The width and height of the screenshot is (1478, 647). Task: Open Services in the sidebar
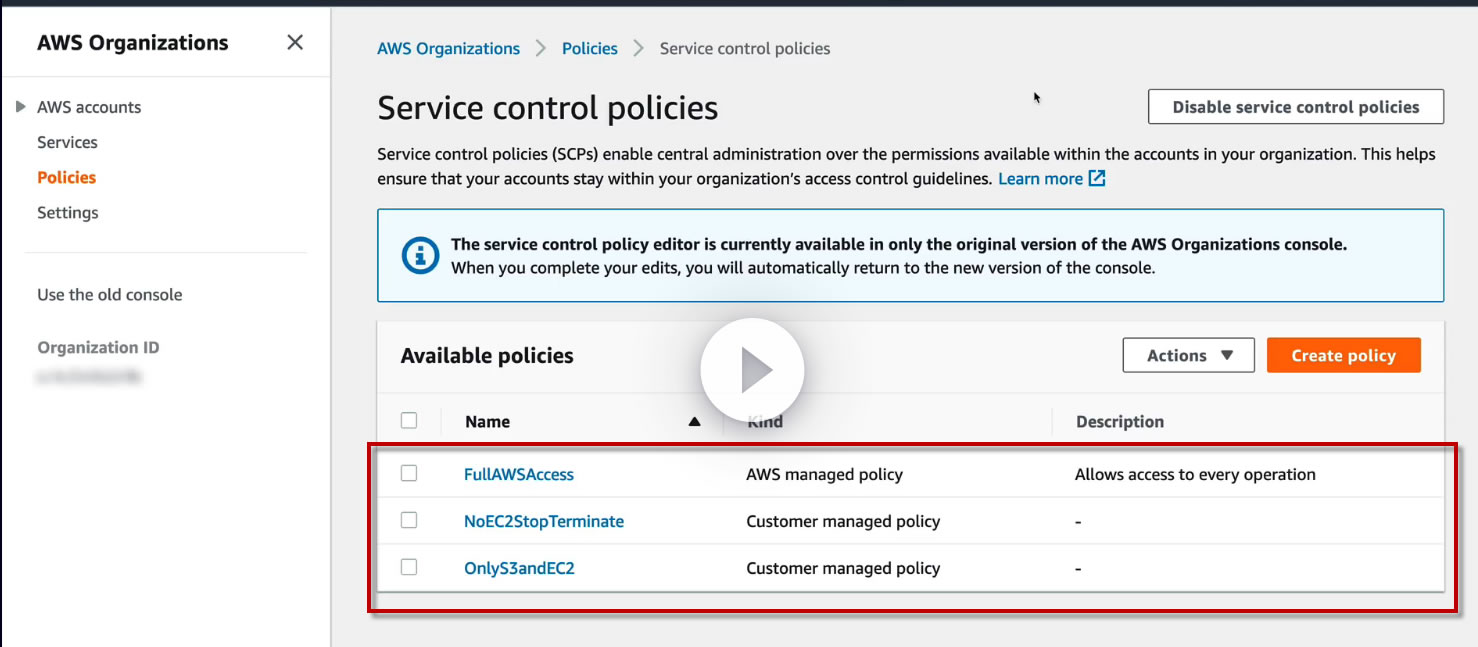(x=67, y=142)
